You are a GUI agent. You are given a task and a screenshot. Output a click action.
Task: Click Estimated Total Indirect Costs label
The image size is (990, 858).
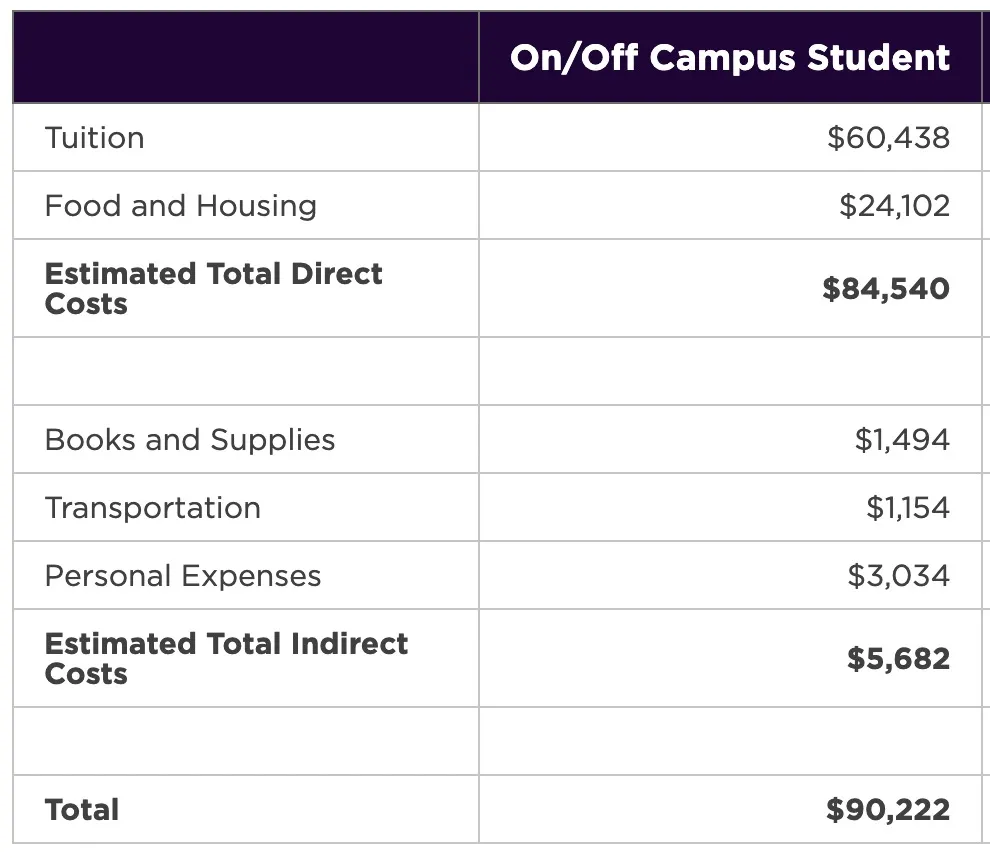tap(226, 658)
